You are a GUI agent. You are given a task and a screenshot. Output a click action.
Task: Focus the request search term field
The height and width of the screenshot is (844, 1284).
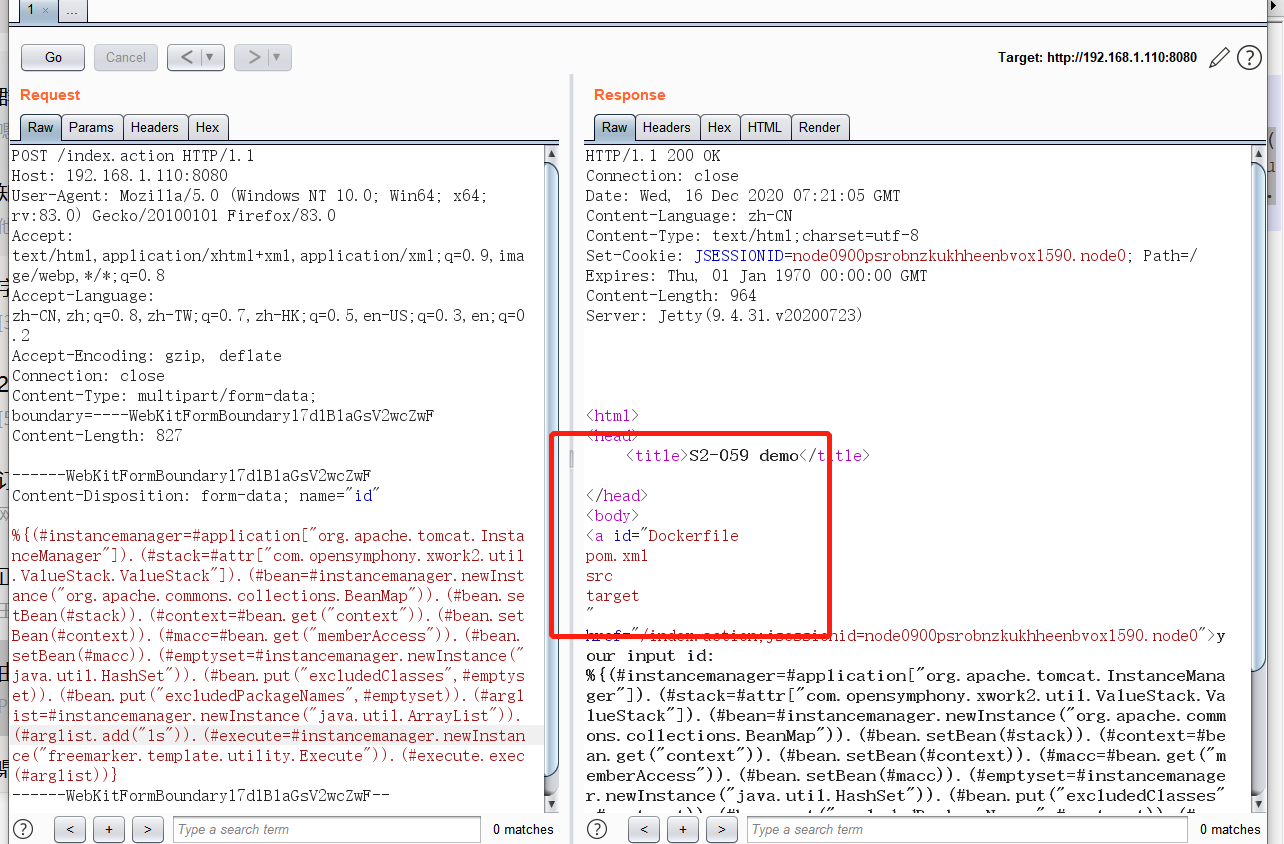click(326, 829)
